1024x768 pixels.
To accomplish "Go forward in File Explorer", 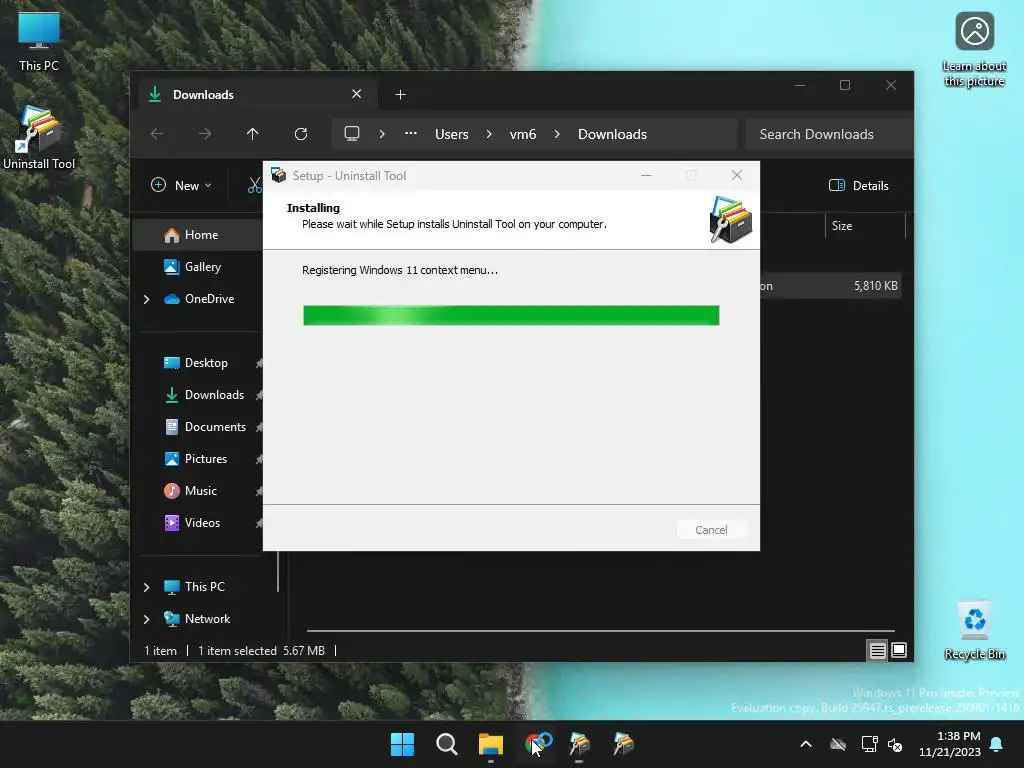I will click(205, 134).
